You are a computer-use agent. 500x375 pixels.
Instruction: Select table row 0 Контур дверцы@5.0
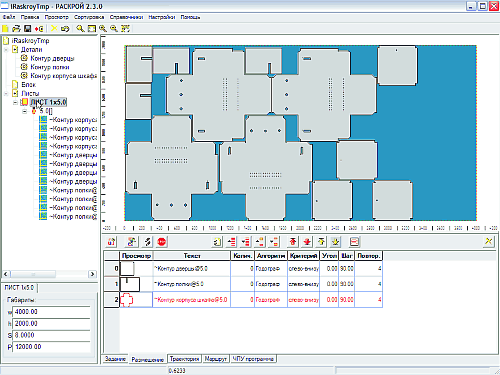pos(243,268)
